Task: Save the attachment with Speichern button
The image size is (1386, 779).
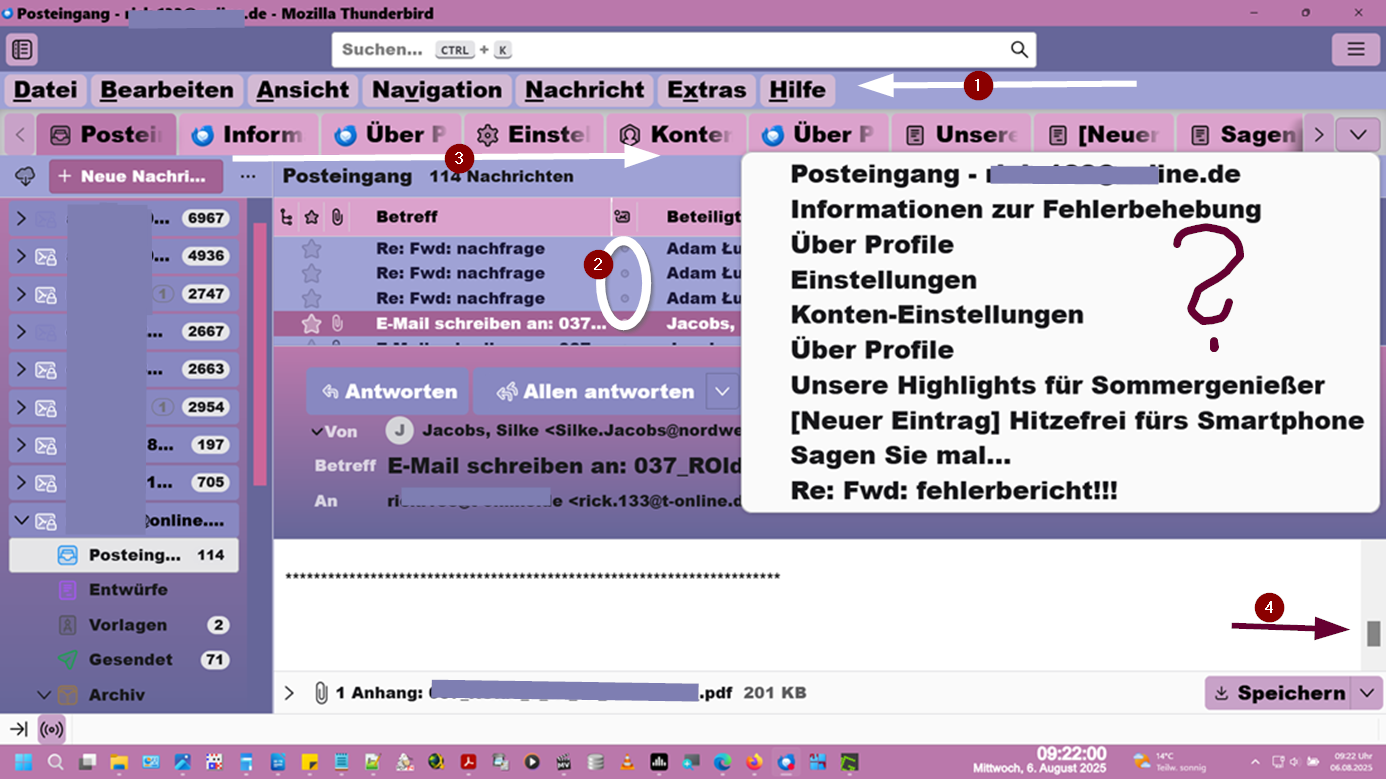Action: 1278,692
